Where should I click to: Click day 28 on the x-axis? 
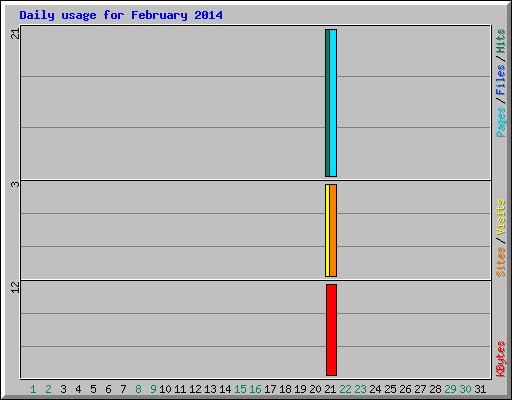tap(435, 389)
